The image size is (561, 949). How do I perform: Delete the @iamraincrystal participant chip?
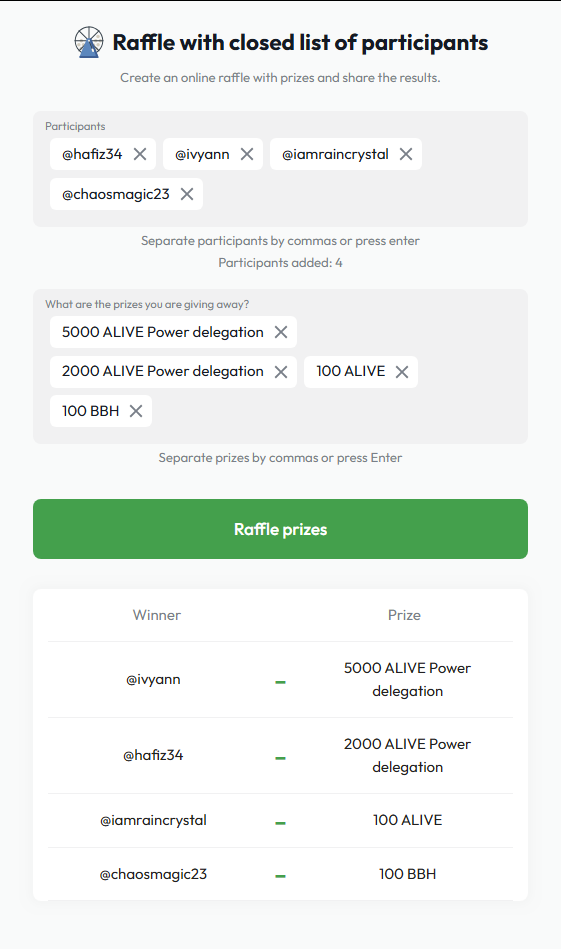(406, 154)
